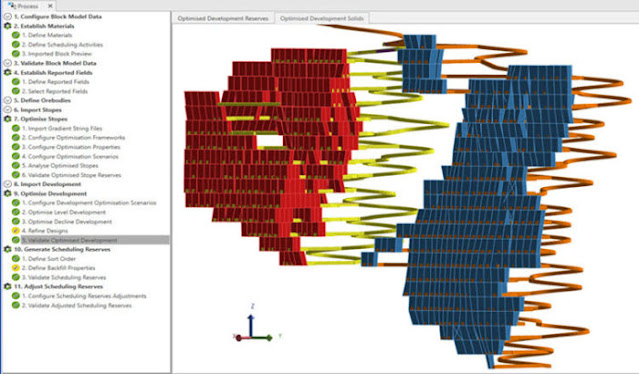The height and width of the screenshot is (374, 639).
Task: Click green status icon for Validate Optimised Stope Reserves
Action: click(x=16, y=175)
